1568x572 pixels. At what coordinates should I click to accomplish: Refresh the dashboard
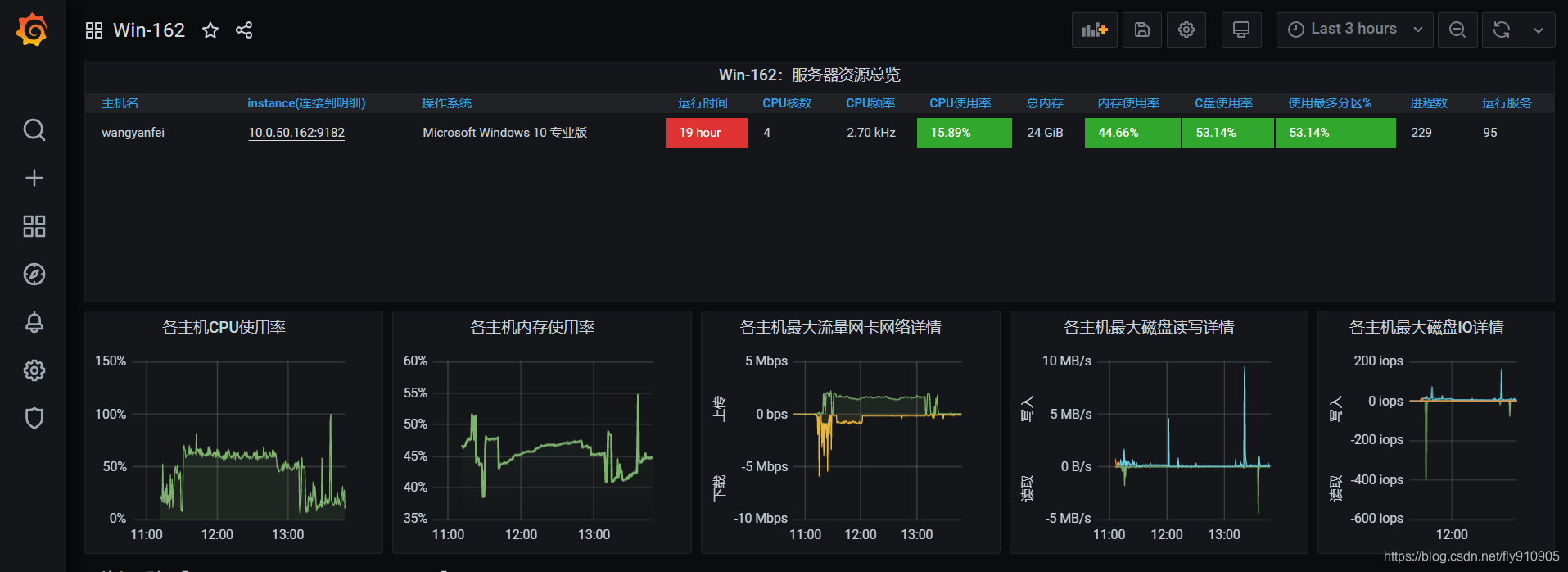pyautogui.click(x=1502, y=30)
